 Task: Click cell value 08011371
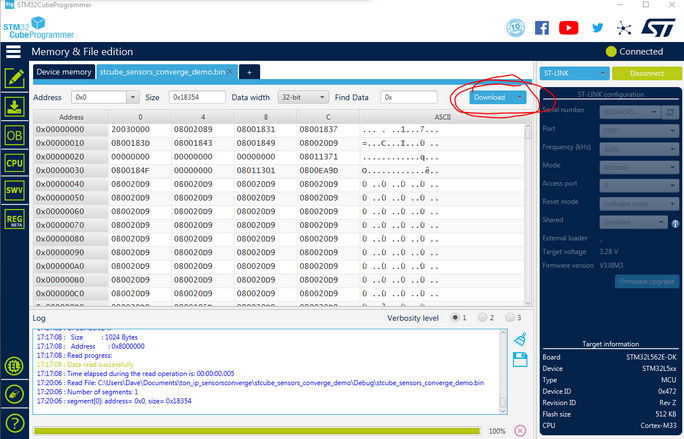318,157
